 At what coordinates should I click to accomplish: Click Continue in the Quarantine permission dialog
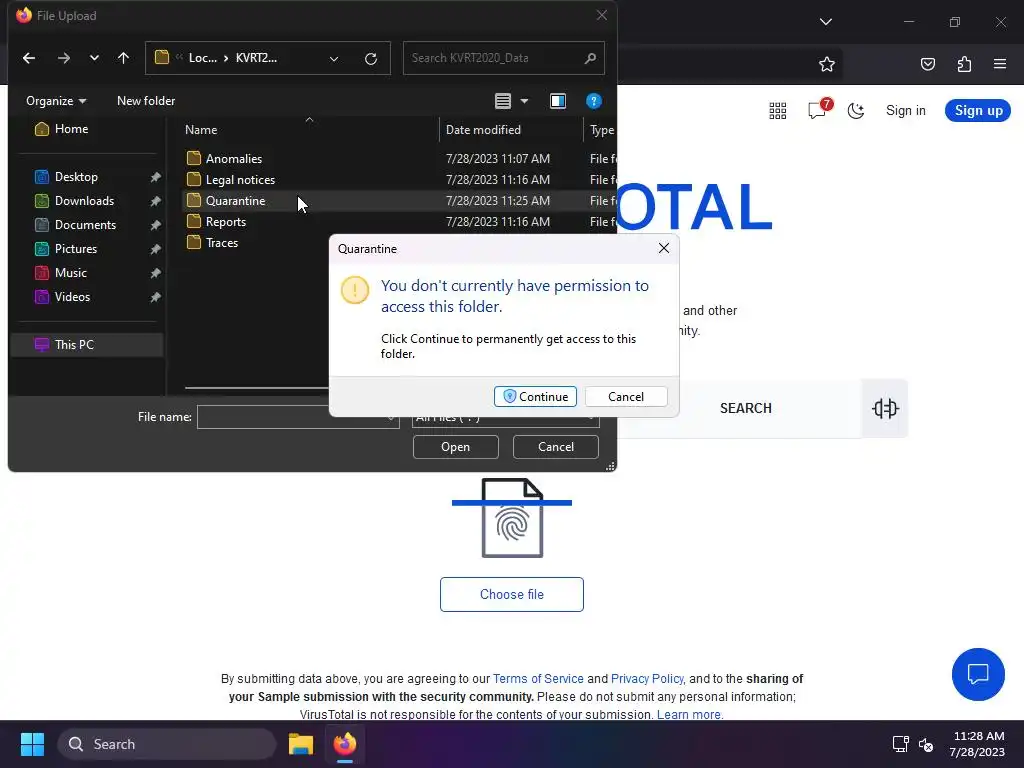pyautogui.click(x=535, y=396)
